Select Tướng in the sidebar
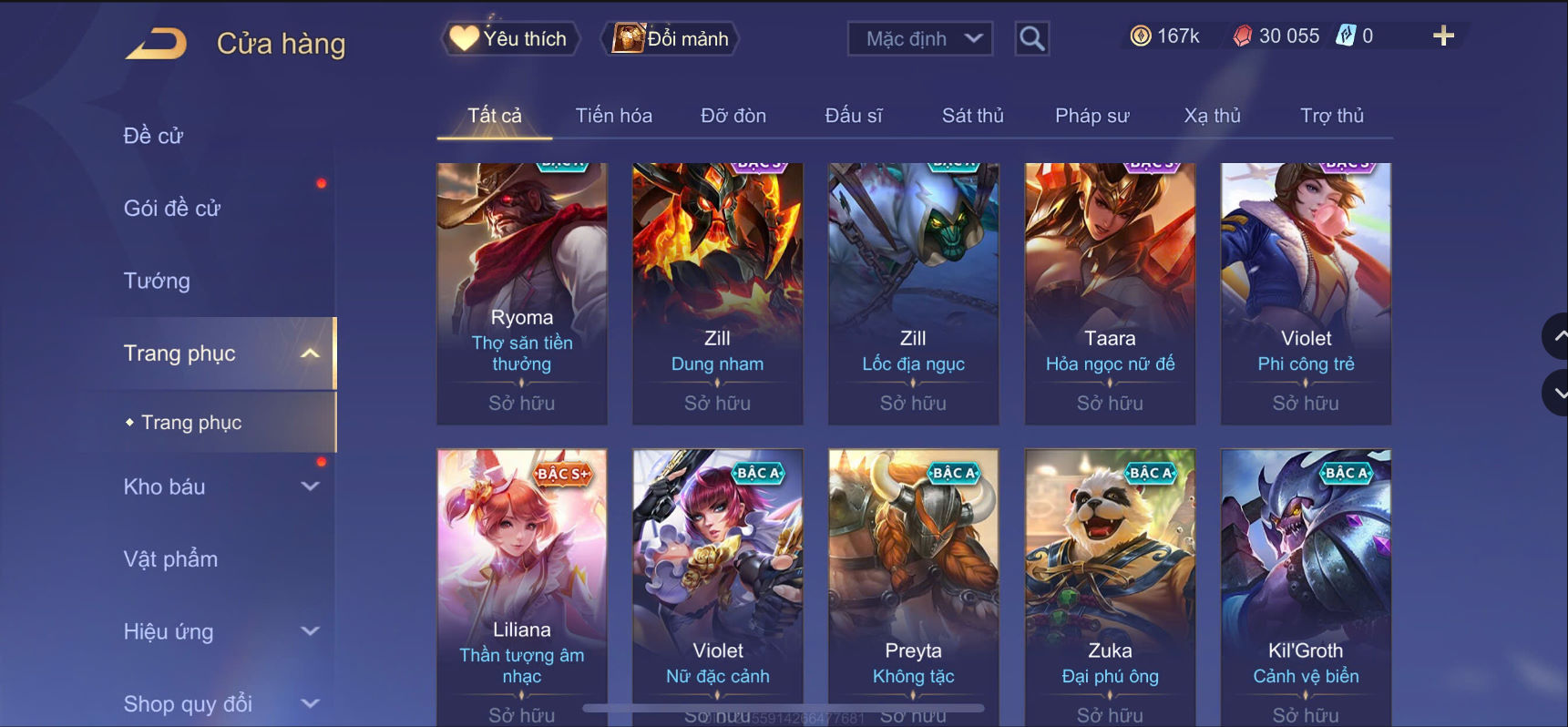This screenshot has width=1568, height=727. (157, 281)
